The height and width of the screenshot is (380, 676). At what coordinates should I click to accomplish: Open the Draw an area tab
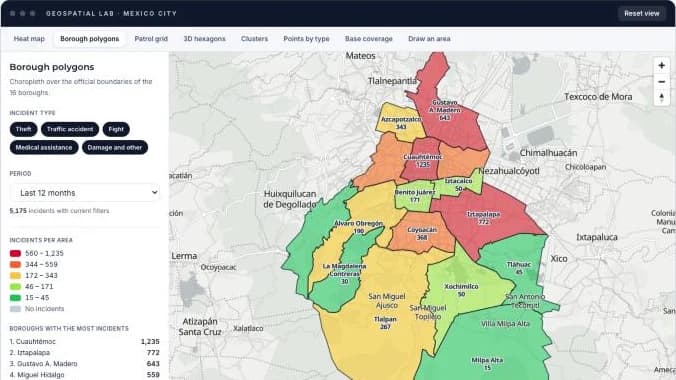pyautogui.click(x=429, y=39)
